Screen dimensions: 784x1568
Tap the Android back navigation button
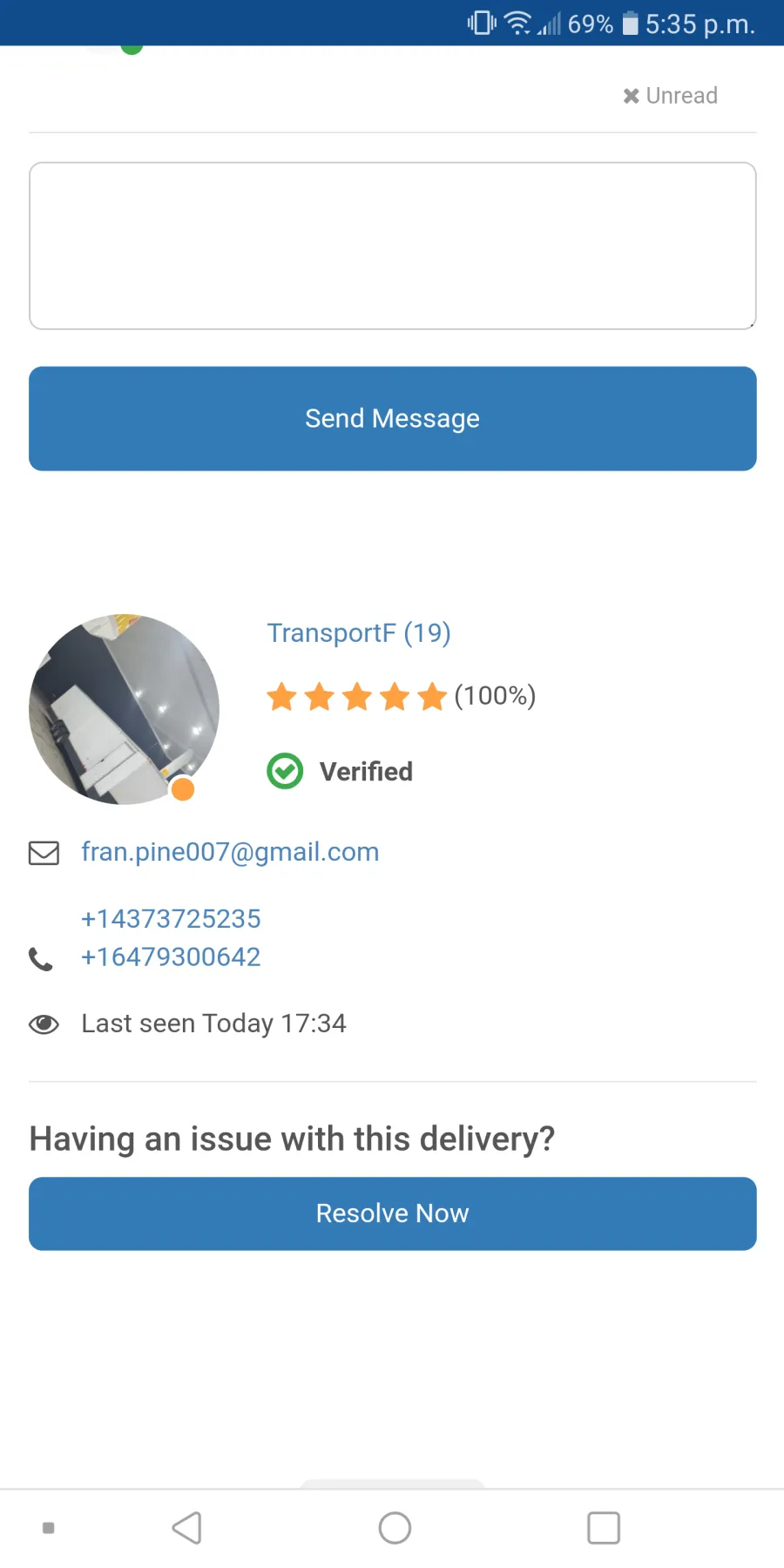coord(187,1528)
